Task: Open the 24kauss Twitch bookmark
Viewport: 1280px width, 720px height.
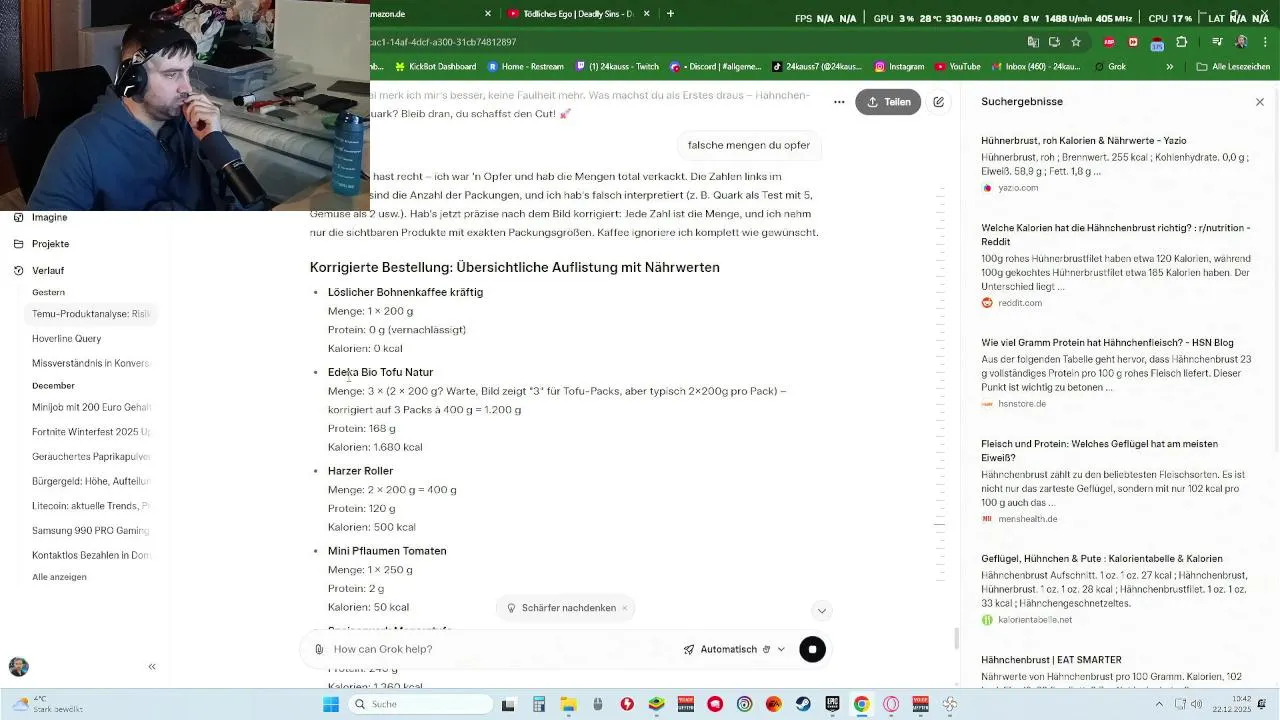Action: 617,67
